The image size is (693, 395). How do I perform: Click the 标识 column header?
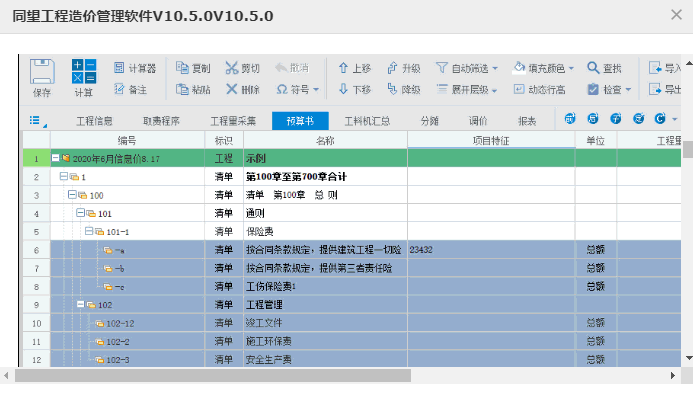(x=224, y=141)
